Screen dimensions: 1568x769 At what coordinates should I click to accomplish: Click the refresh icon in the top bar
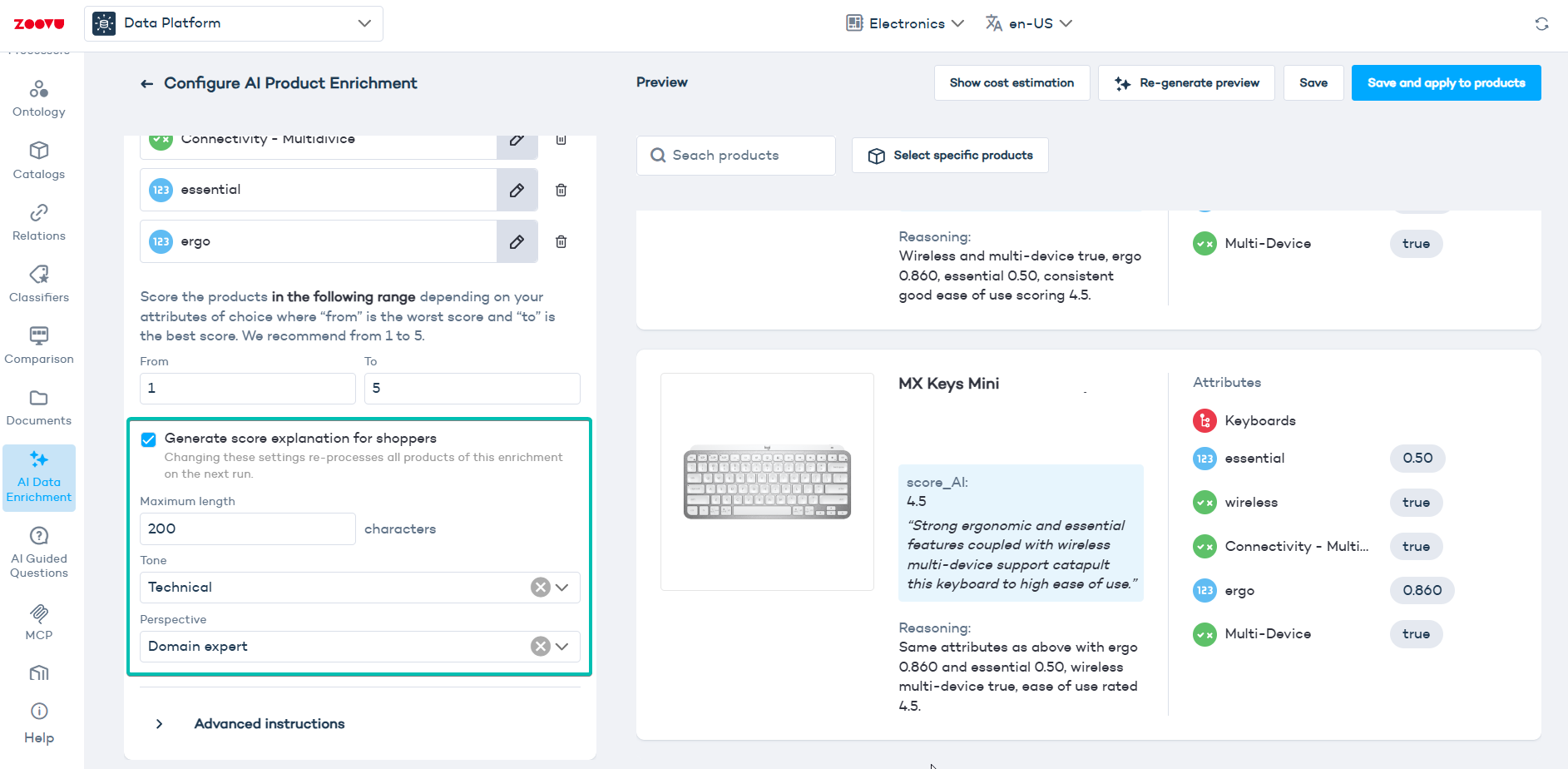pyautogui.click(x=1541, y=24)
